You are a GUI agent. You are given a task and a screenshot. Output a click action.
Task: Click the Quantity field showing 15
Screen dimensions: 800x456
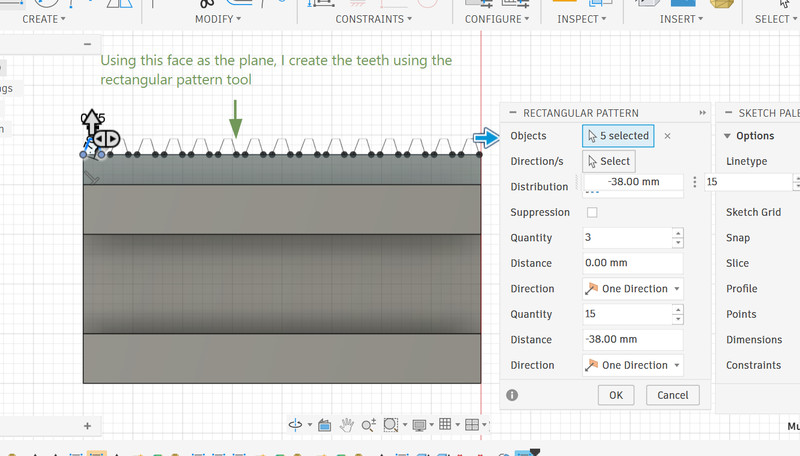(627, 314)
